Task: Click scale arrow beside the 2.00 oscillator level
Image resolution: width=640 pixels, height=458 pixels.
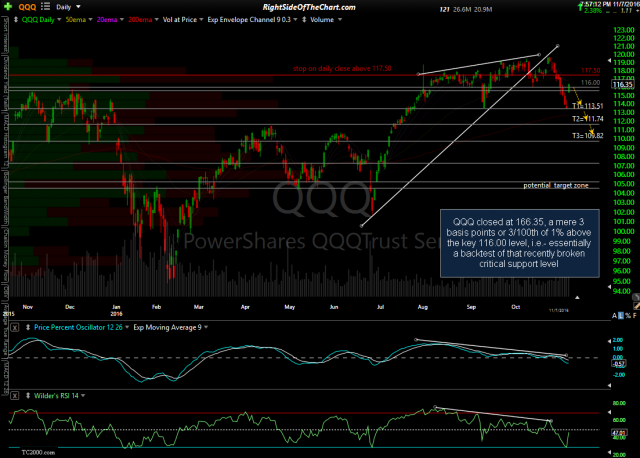Action: click(610, 340)
